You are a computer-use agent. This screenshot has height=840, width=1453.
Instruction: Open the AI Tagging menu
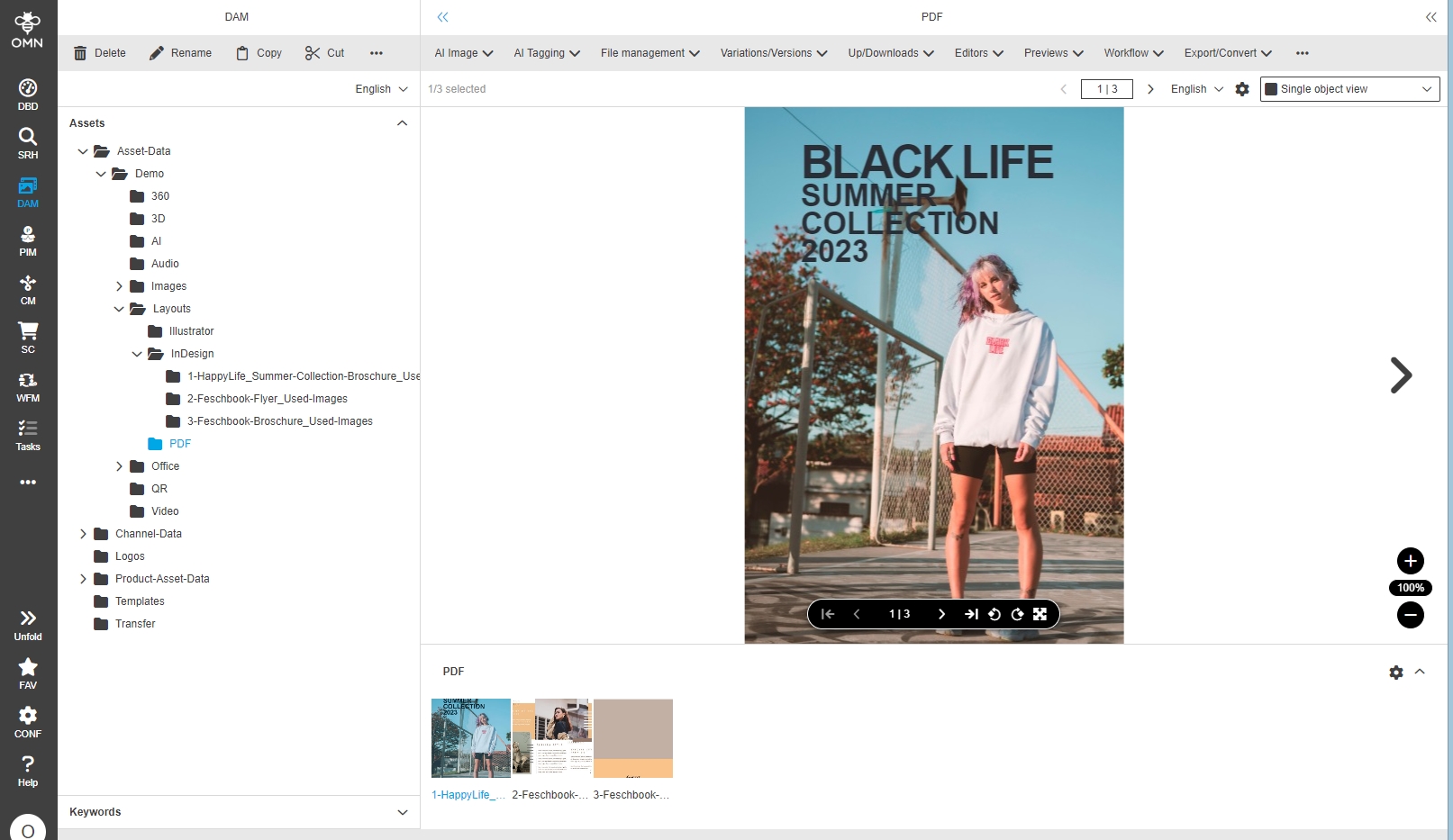coord(546,53)
